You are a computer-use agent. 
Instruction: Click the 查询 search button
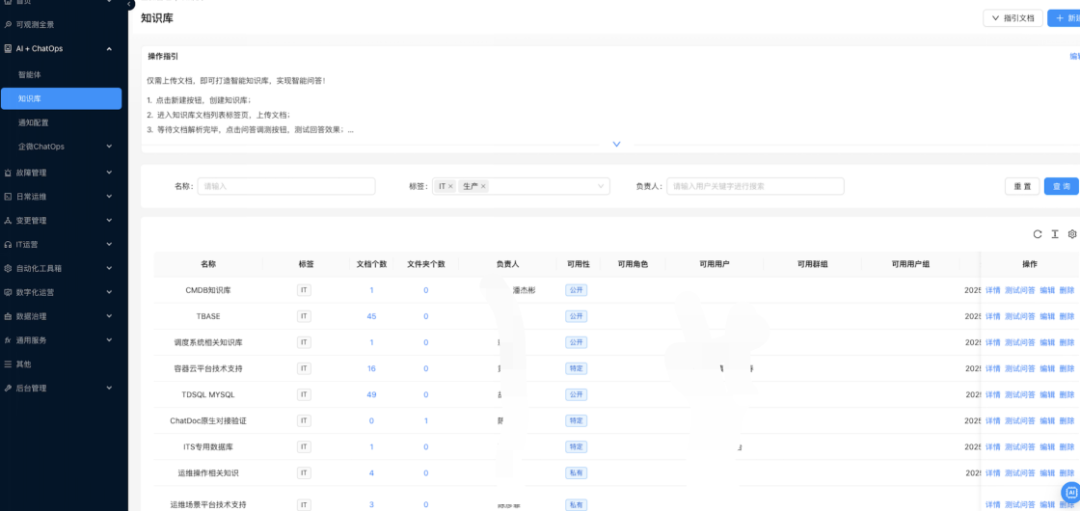pos(1061,187)
